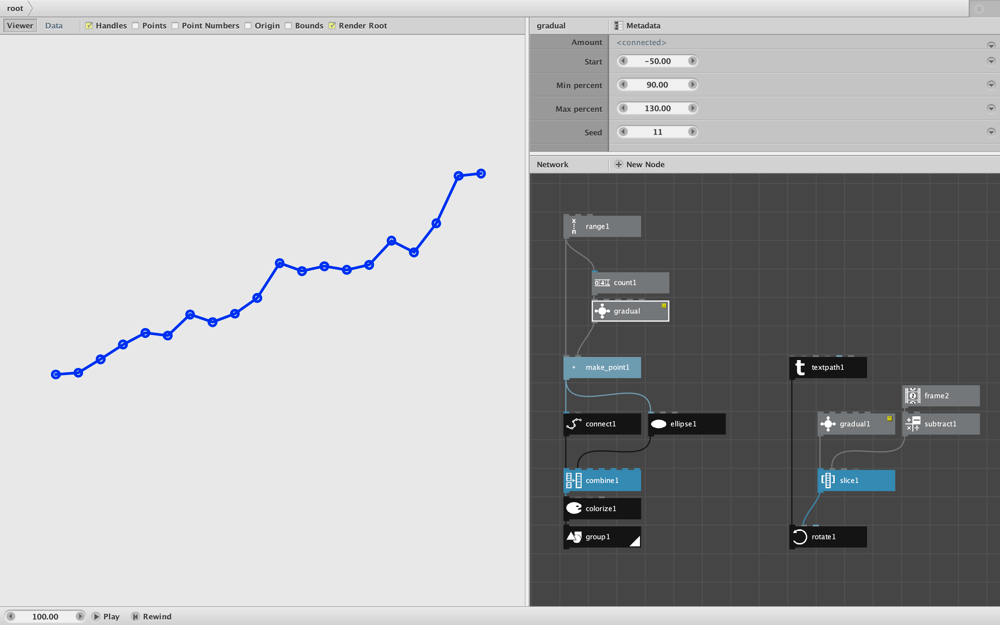Switch to the Viewer tab

pos(20,26)
